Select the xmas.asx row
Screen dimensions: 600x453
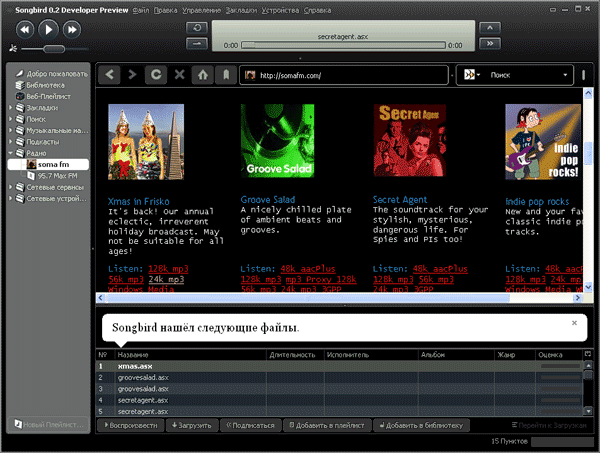pyautogui.click(x=339, y=366)
